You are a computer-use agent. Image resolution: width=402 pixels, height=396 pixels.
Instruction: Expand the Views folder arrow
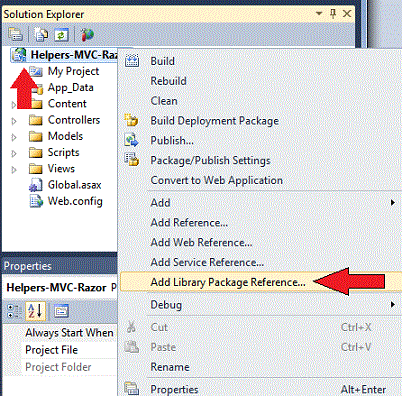14,170
